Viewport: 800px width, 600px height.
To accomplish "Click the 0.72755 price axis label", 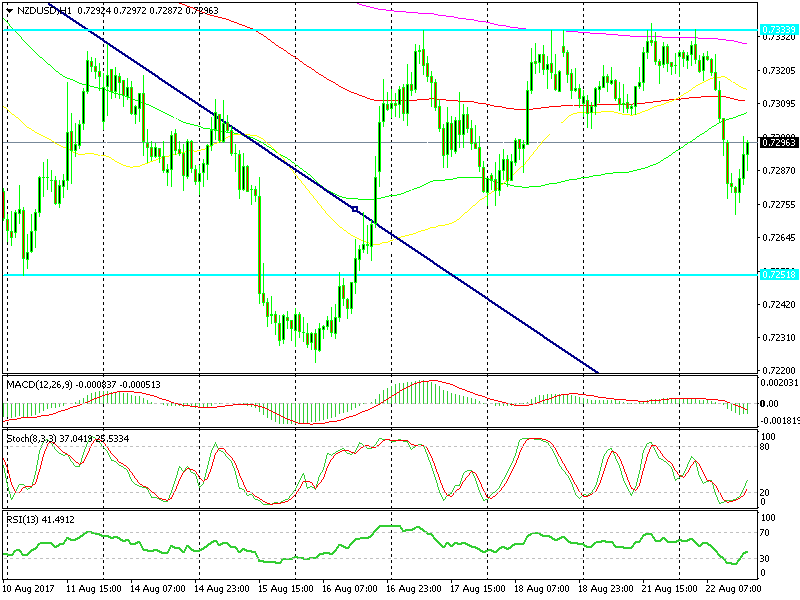I will pyautogui.click(x=779, y=205).
